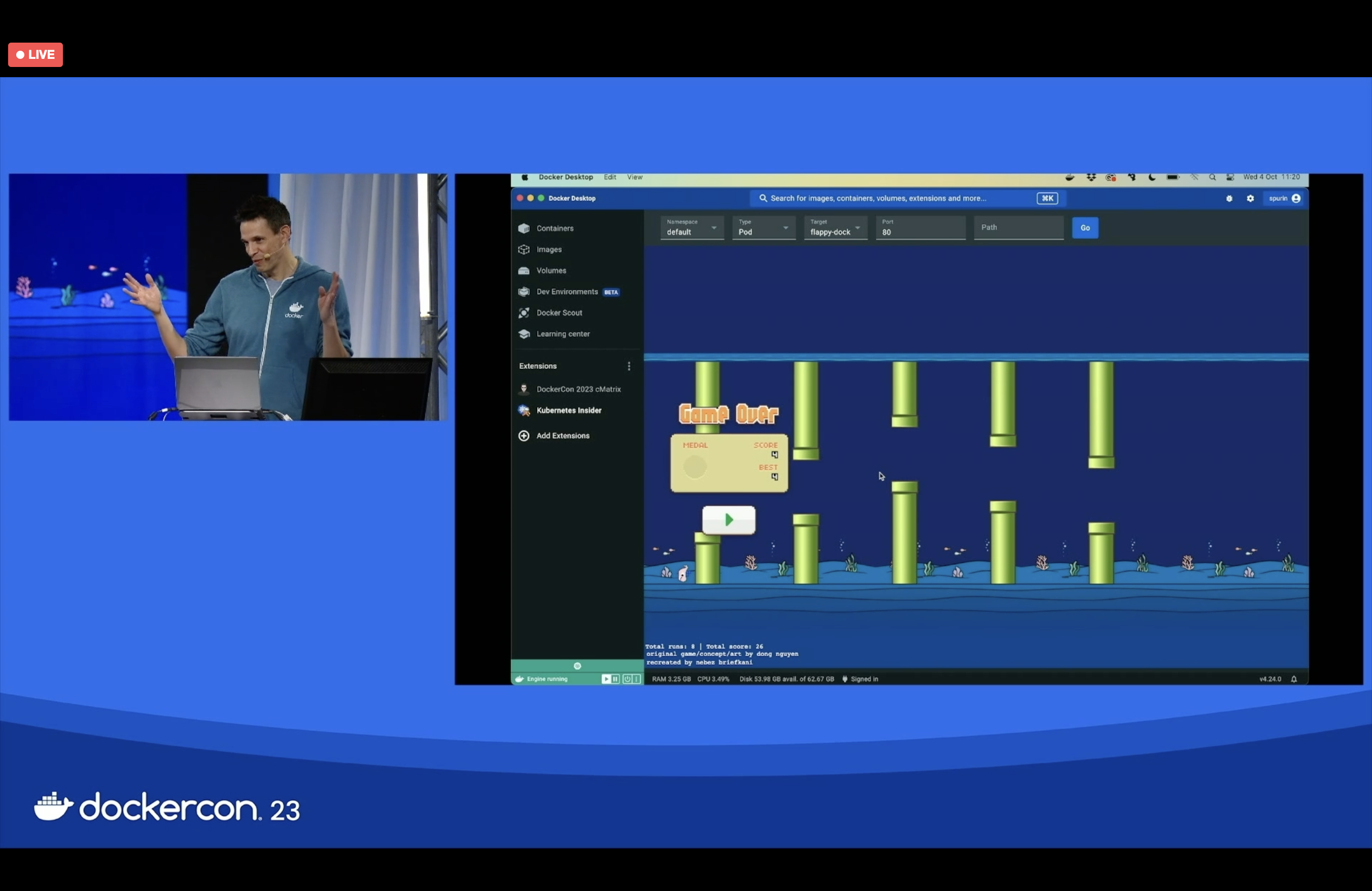Click the spurin account avatar
The height and width of the screenshot is (891, 1372).
pos(1296,198)
